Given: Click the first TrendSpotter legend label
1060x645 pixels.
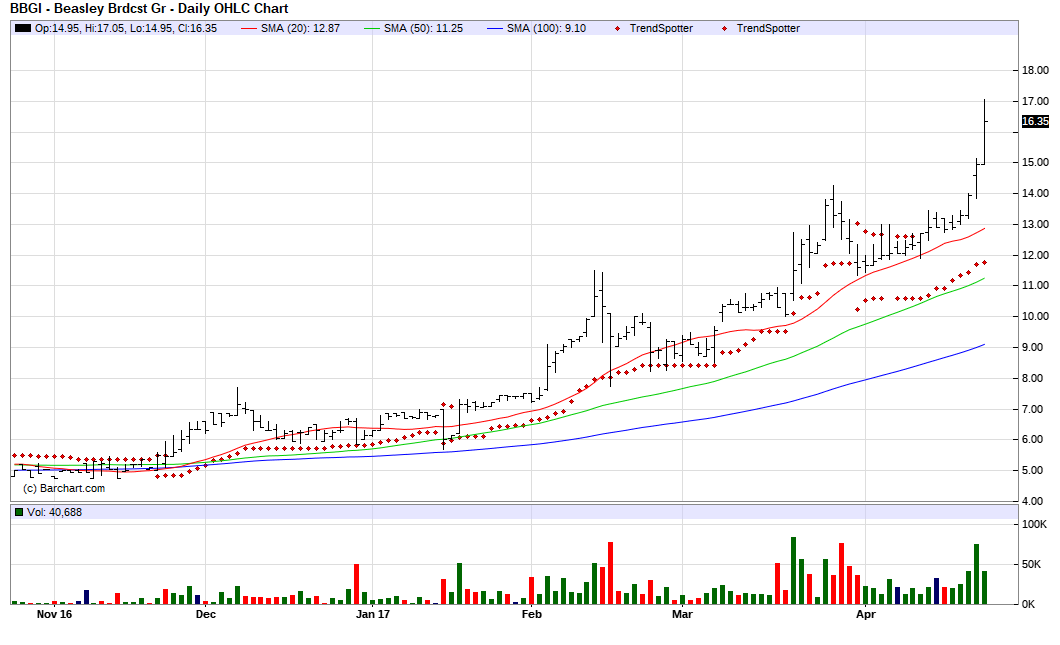Looking at the screenshot, I should 661,28.
